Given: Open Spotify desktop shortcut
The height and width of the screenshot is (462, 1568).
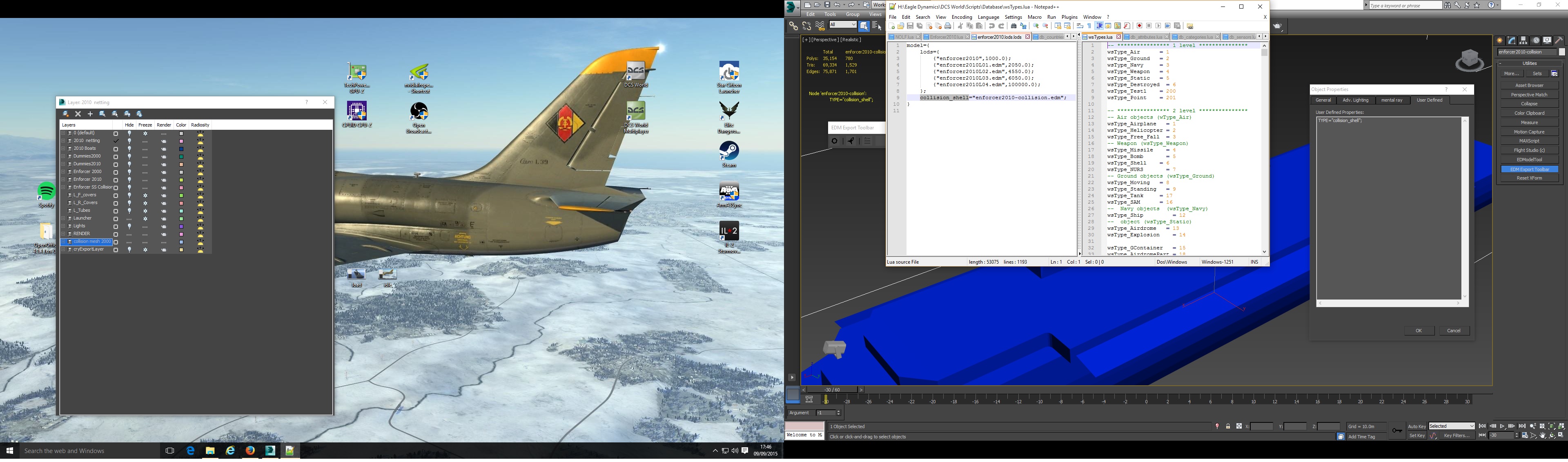Looking at the screenshot, I should 47,195.
